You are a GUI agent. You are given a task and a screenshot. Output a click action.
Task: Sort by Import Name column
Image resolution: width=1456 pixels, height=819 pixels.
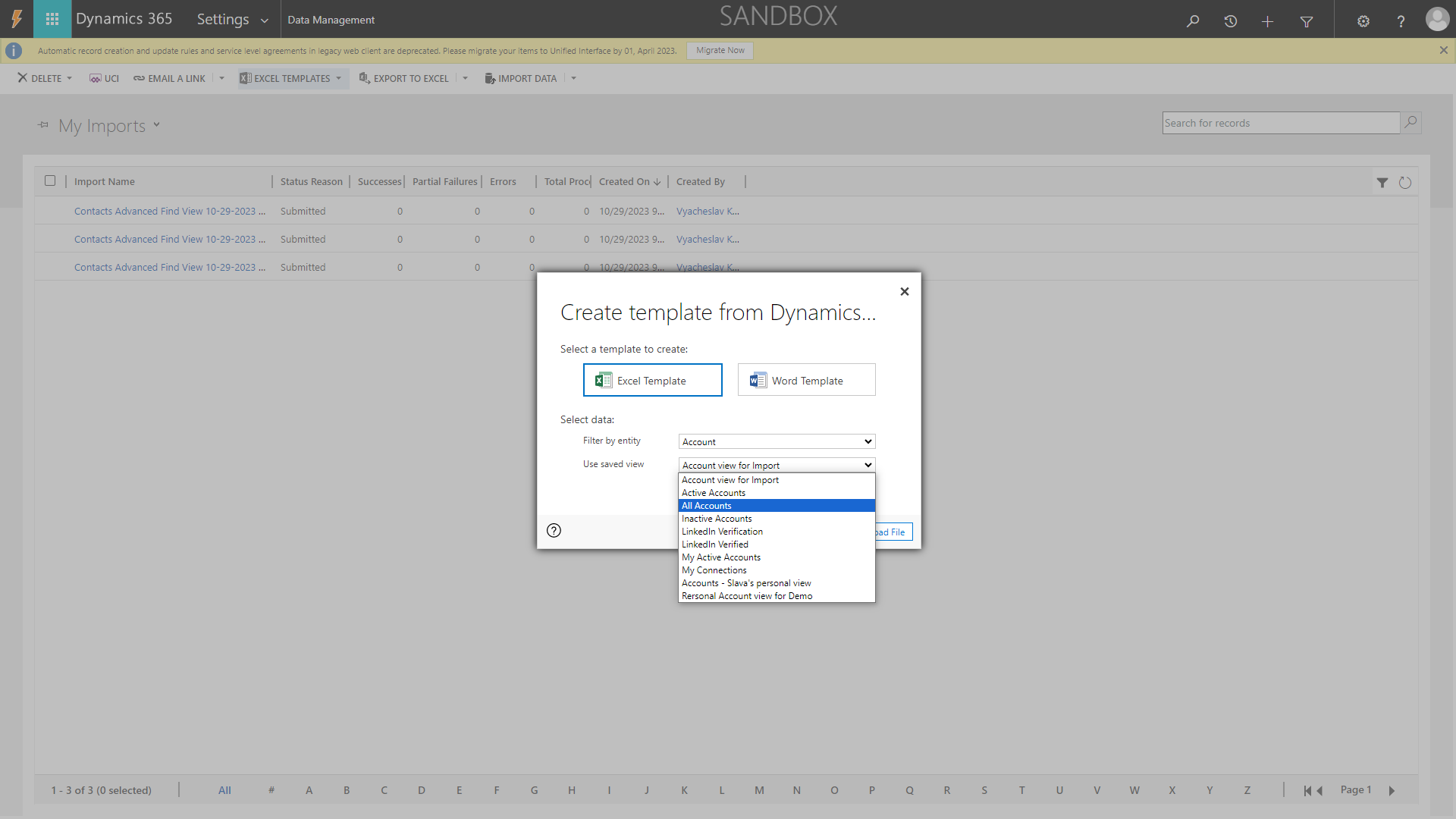click(105, 181)
